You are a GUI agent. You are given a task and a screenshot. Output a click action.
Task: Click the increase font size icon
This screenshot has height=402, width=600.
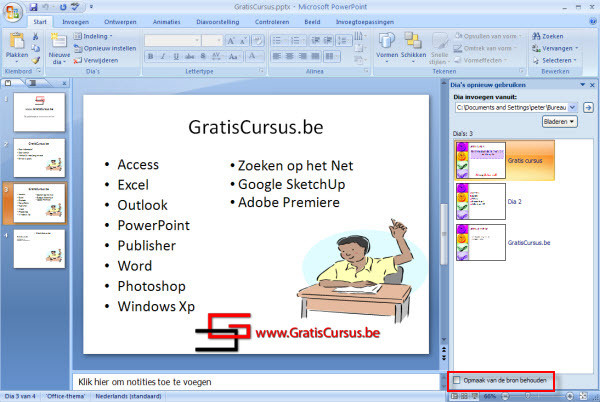click(231, 41)
